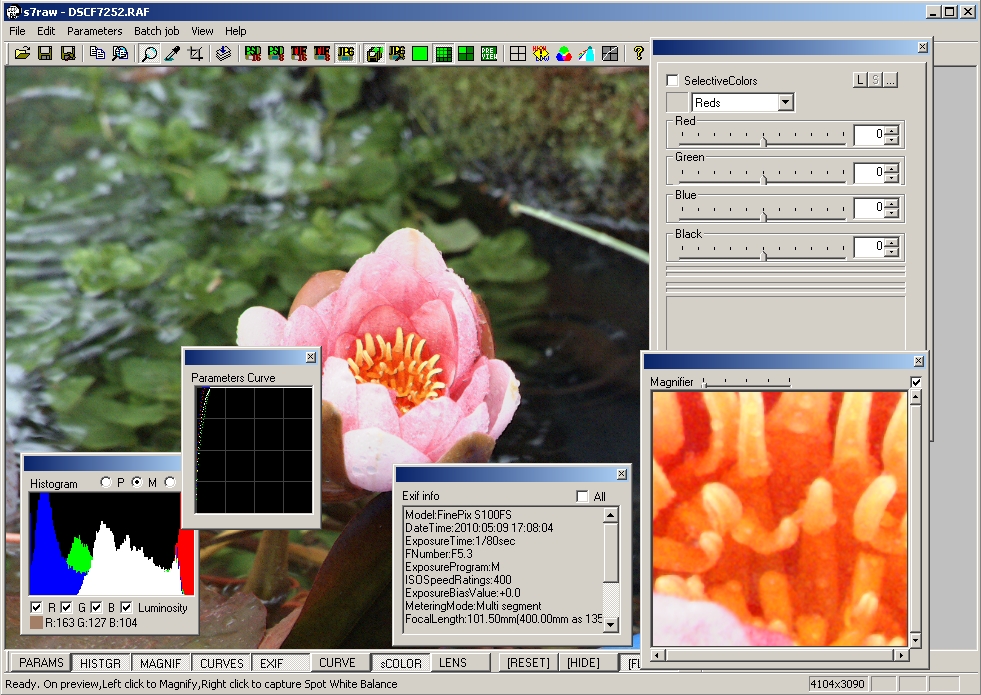This screenshot has height=695, width=981.
Task: Click the HISTGR bottom button
Action: coord(100,663)
